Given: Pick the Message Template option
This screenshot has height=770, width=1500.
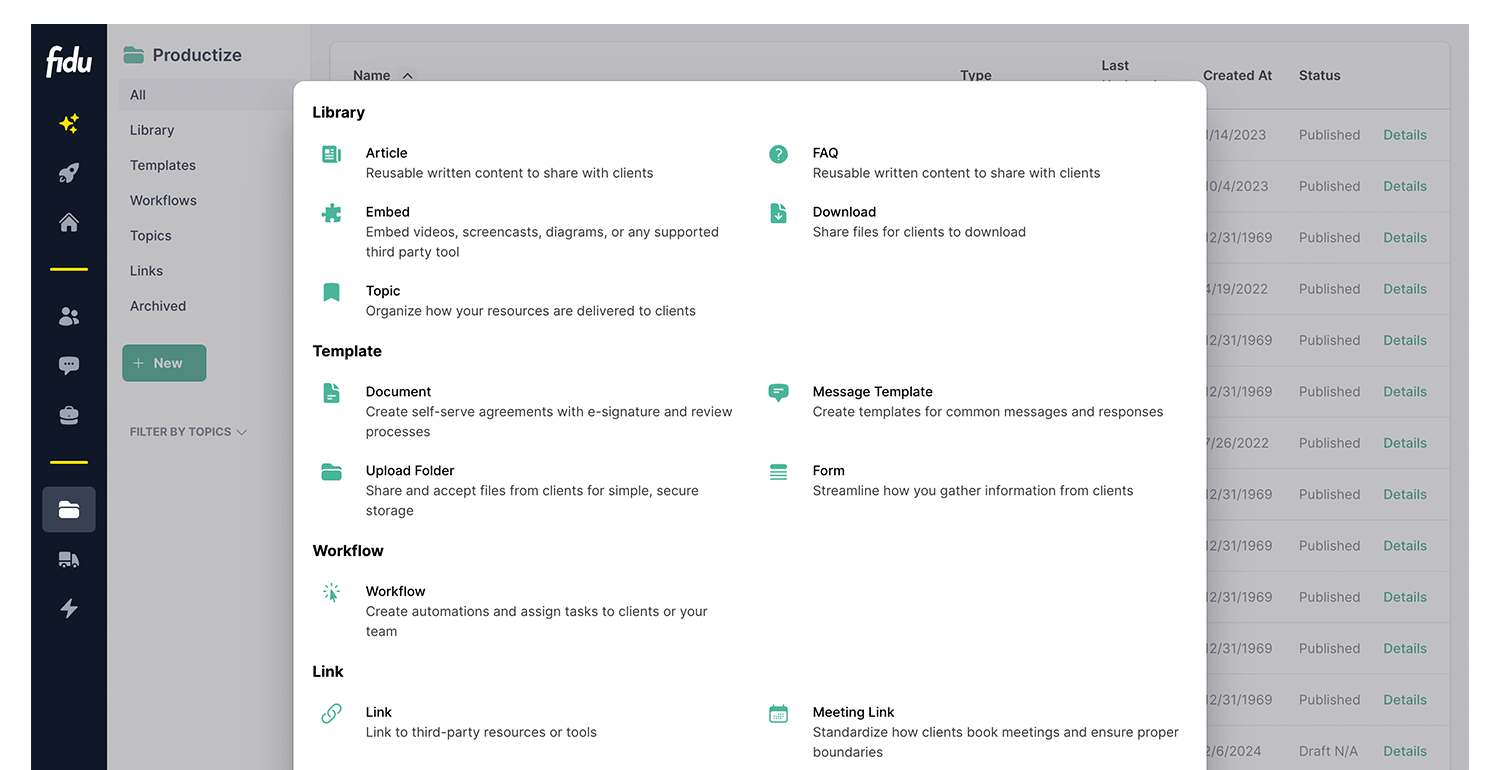Looking at the screenshot, I should coord(872,392).
